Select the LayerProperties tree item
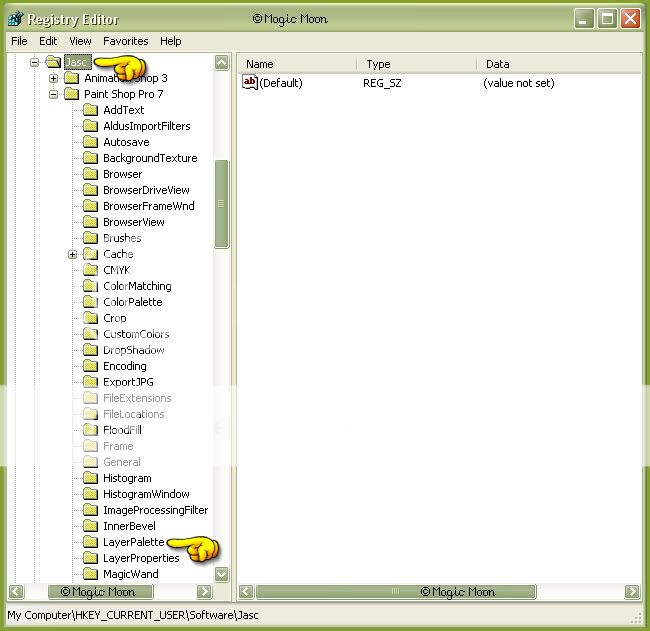The width and height of the screenshot is (650, 631). pyautogui.click(x=141, y=558)
